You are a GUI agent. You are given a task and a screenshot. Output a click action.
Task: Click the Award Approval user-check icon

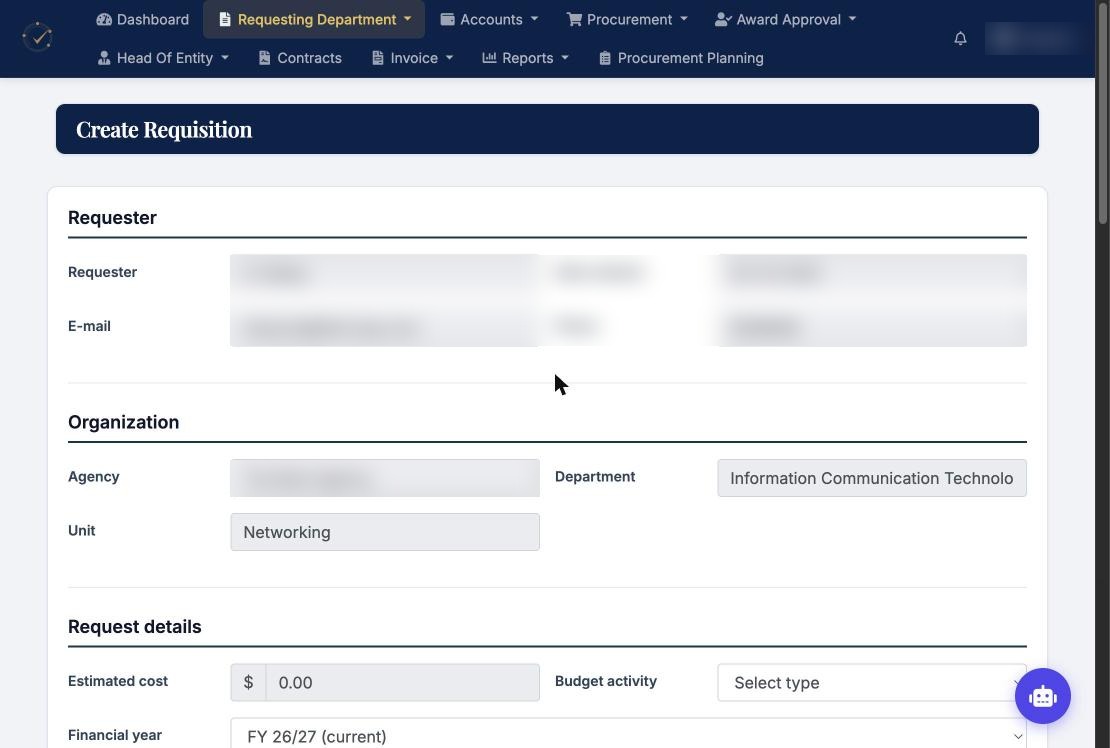[723, 19]
